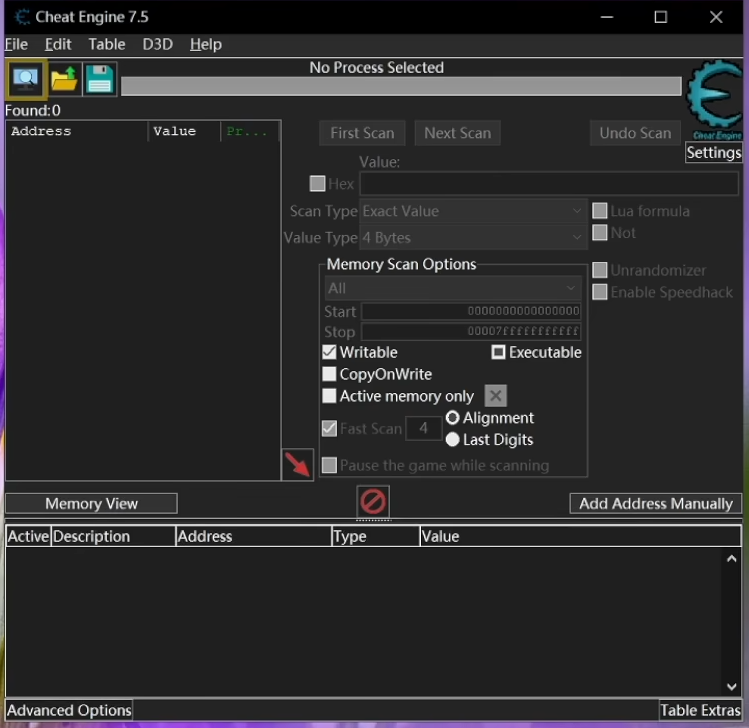Screen dimensions: 749x728
Task: Toggle the Executable checkbox
Action: [498, 352]
